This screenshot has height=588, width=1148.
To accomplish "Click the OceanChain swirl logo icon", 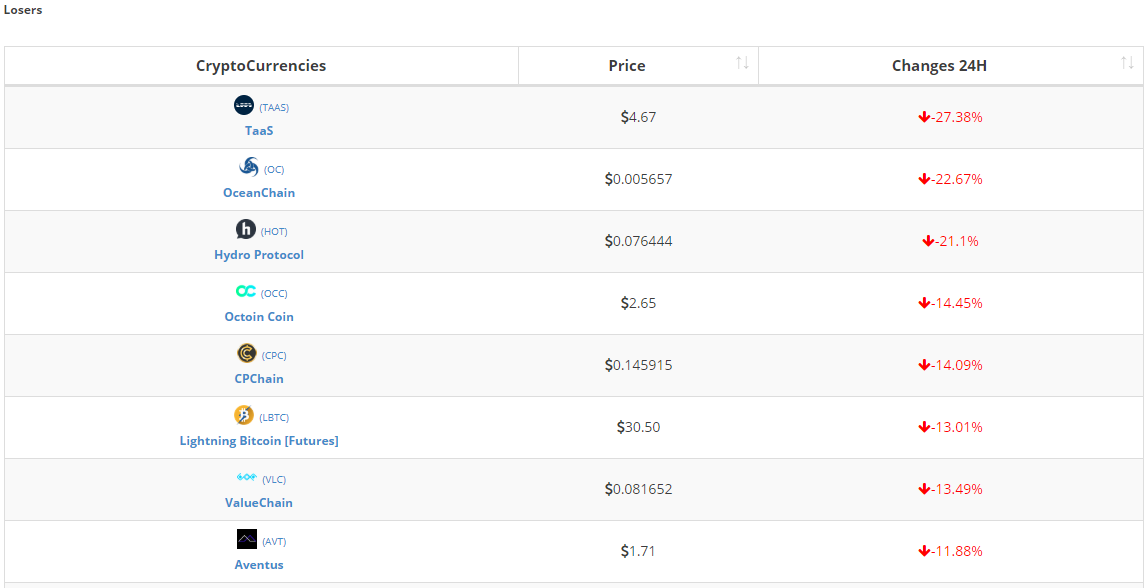I will coord(249,167).
